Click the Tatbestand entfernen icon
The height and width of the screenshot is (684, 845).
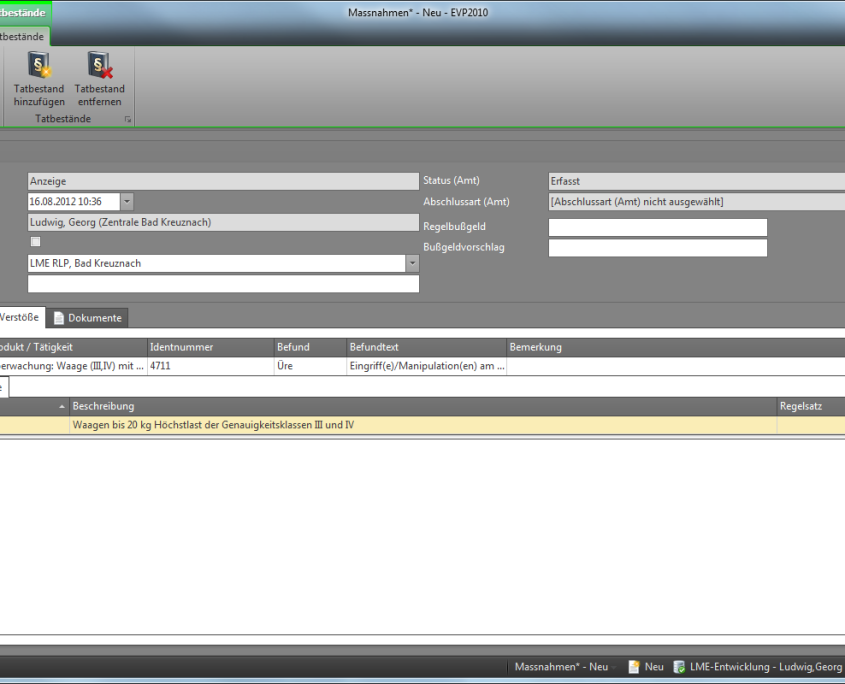click(100, 67)
